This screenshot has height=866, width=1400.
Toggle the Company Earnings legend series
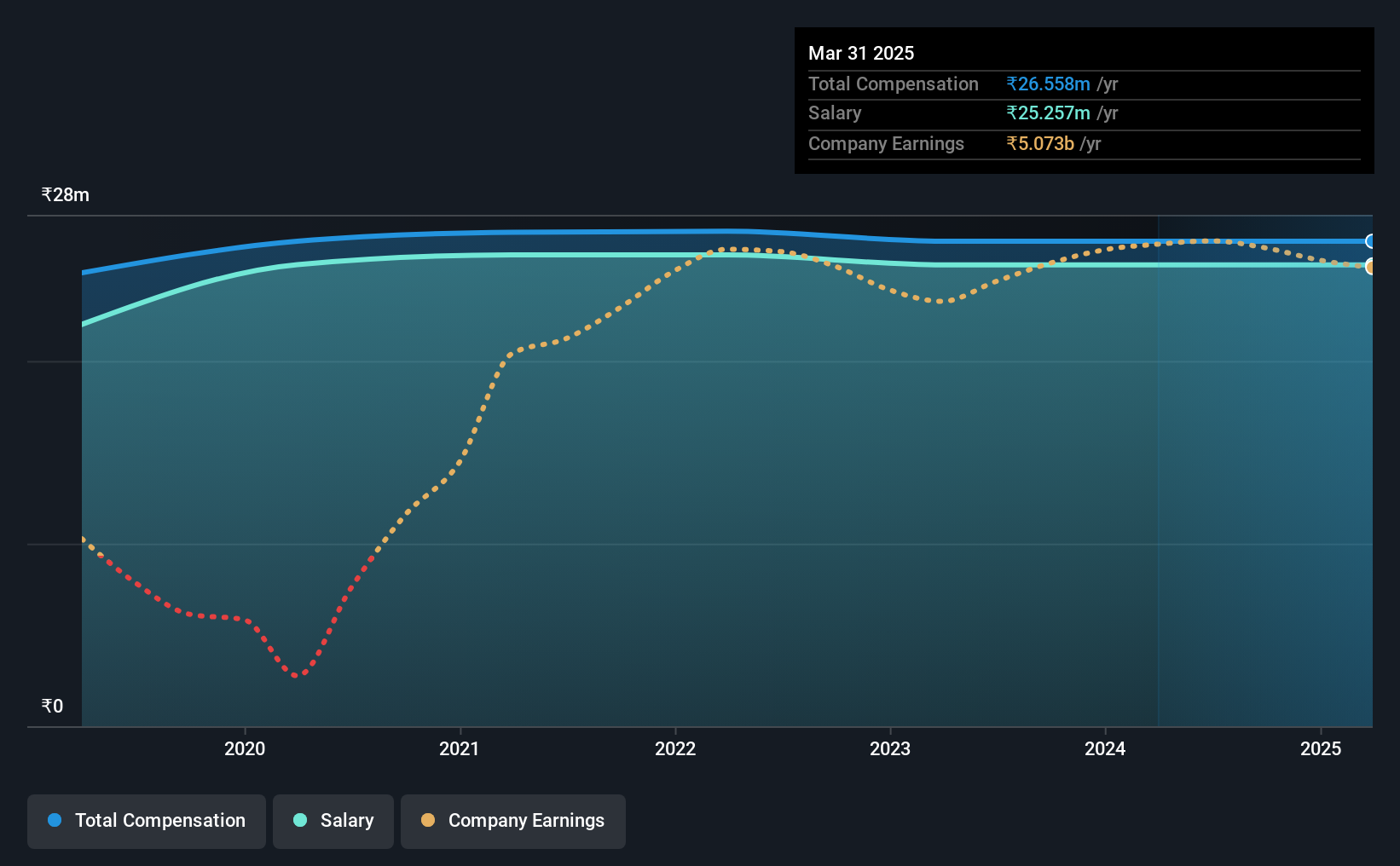(513, 821)
